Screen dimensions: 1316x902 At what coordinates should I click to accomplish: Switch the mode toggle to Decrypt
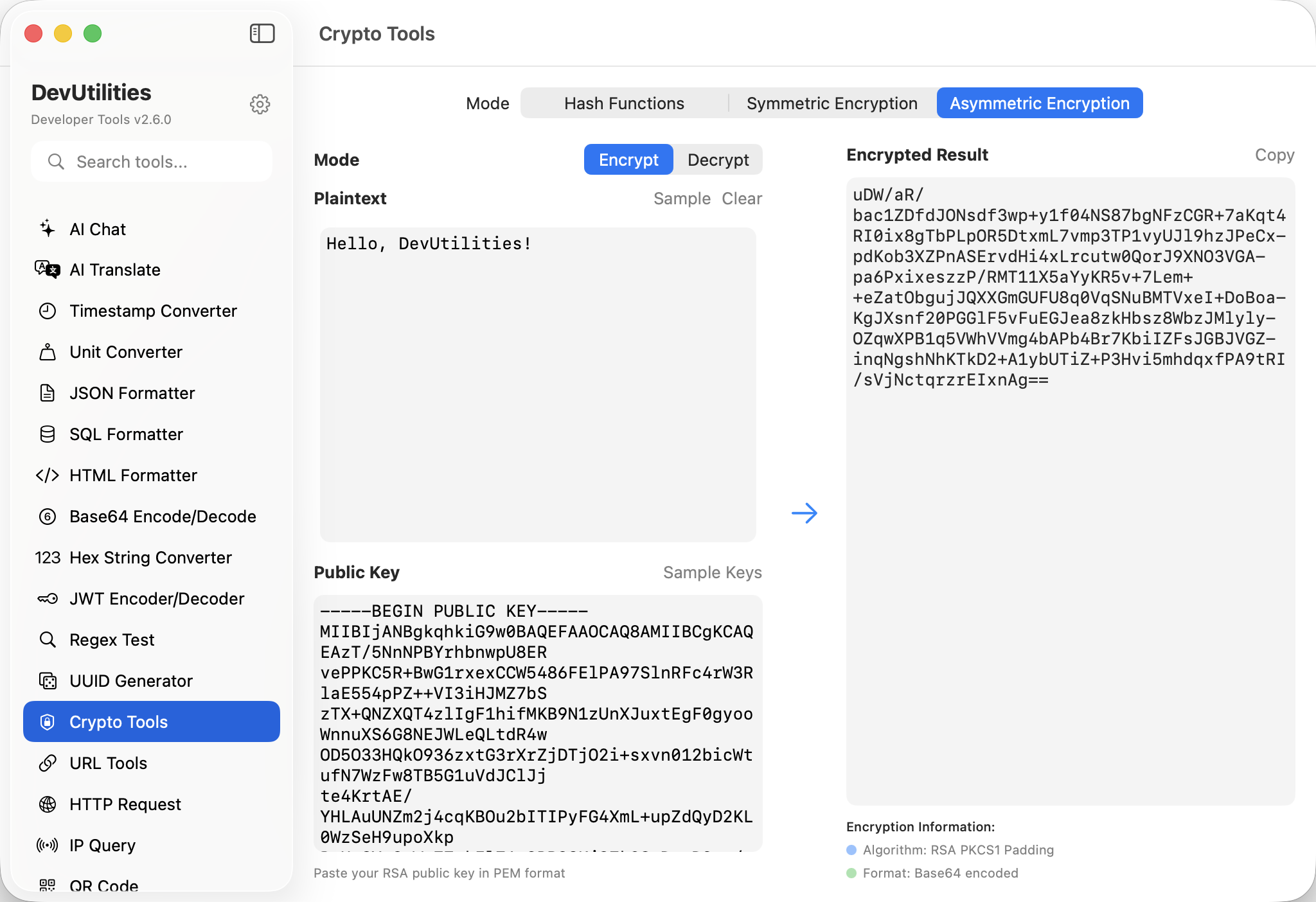point(718,160)
